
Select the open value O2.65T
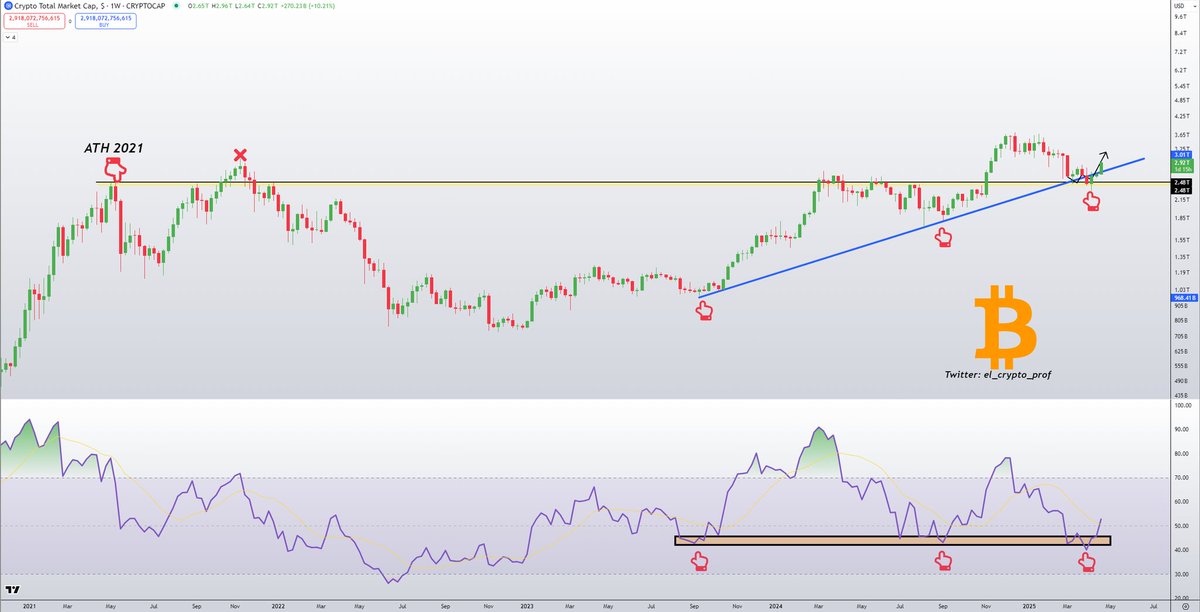(x=198, y=6)
